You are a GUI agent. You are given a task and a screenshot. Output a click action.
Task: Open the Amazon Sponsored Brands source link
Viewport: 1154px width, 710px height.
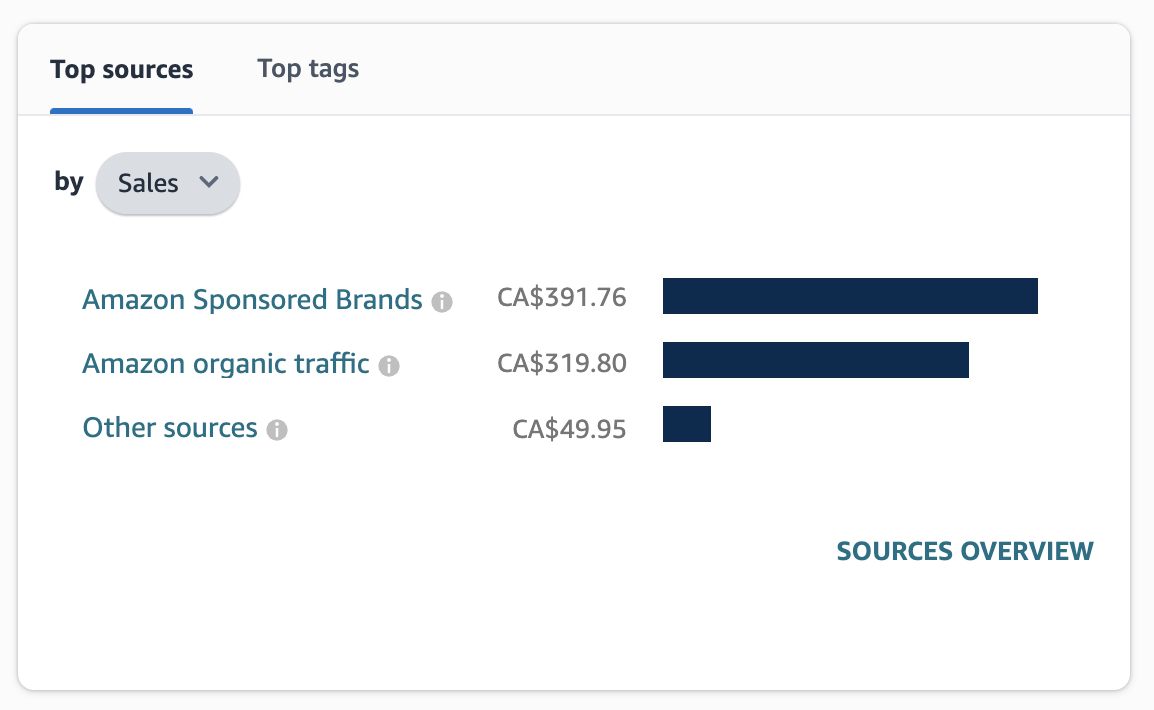click(252, 300)
